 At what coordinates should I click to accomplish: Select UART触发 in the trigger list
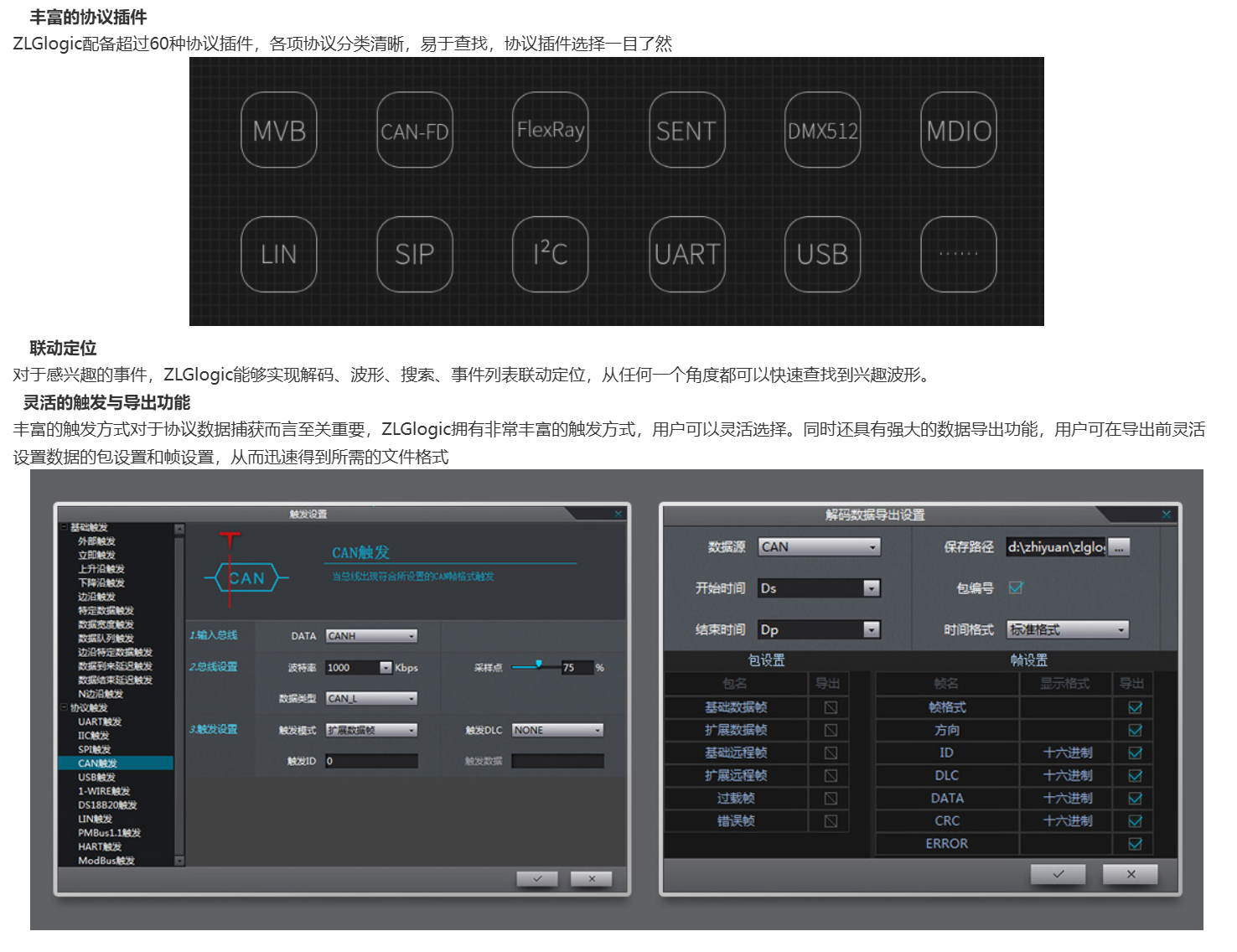(x=100, y=722)
